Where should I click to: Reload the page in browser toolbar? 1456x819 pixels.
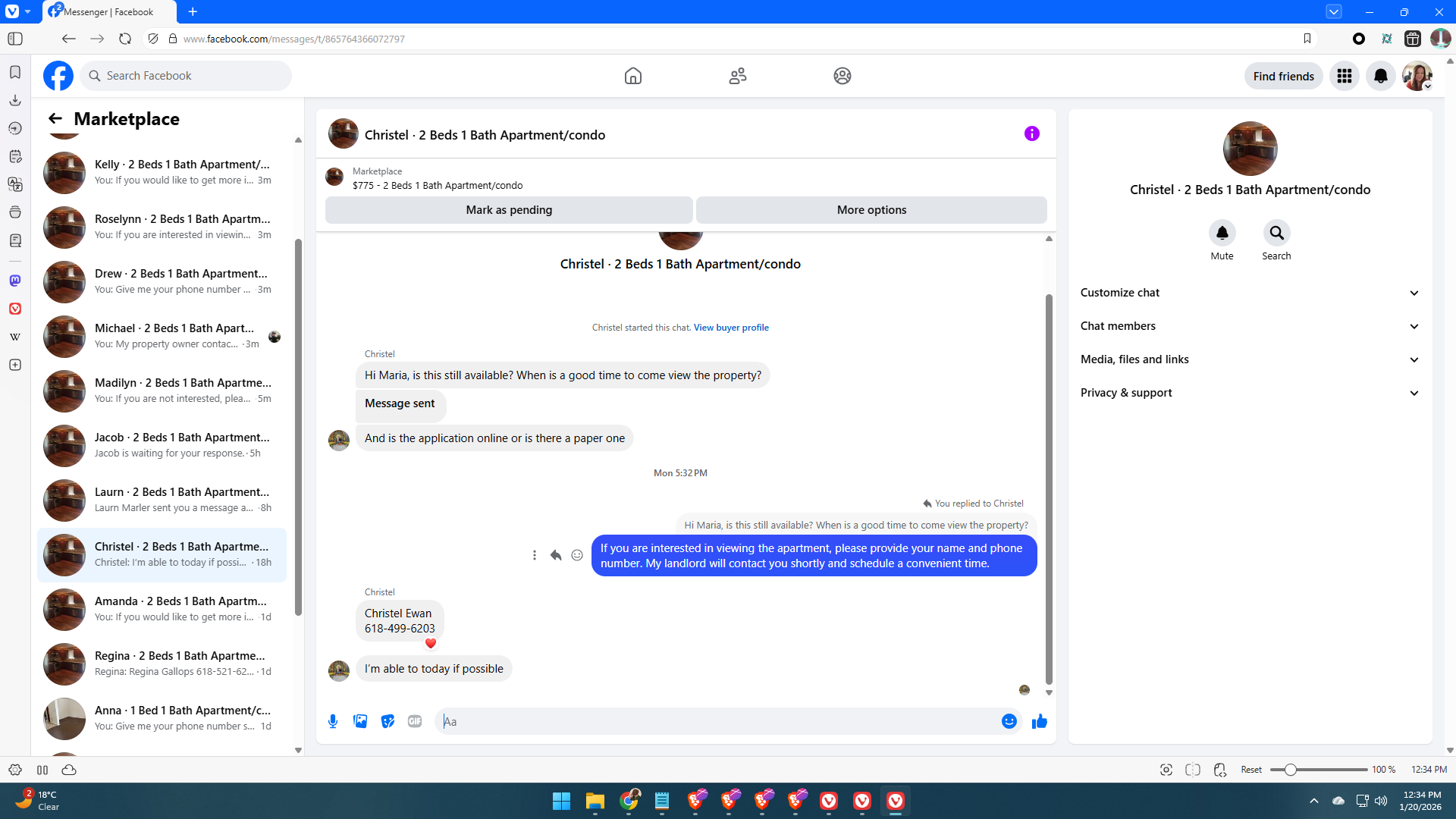[125, 39]
